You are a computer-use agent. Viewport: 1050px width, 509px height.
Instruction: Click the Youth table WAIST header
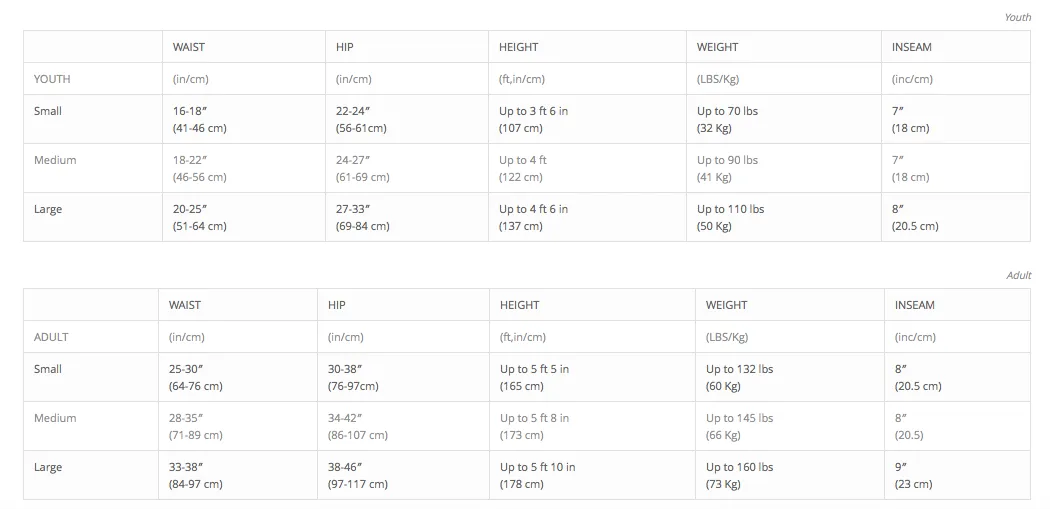pos(188,47)
